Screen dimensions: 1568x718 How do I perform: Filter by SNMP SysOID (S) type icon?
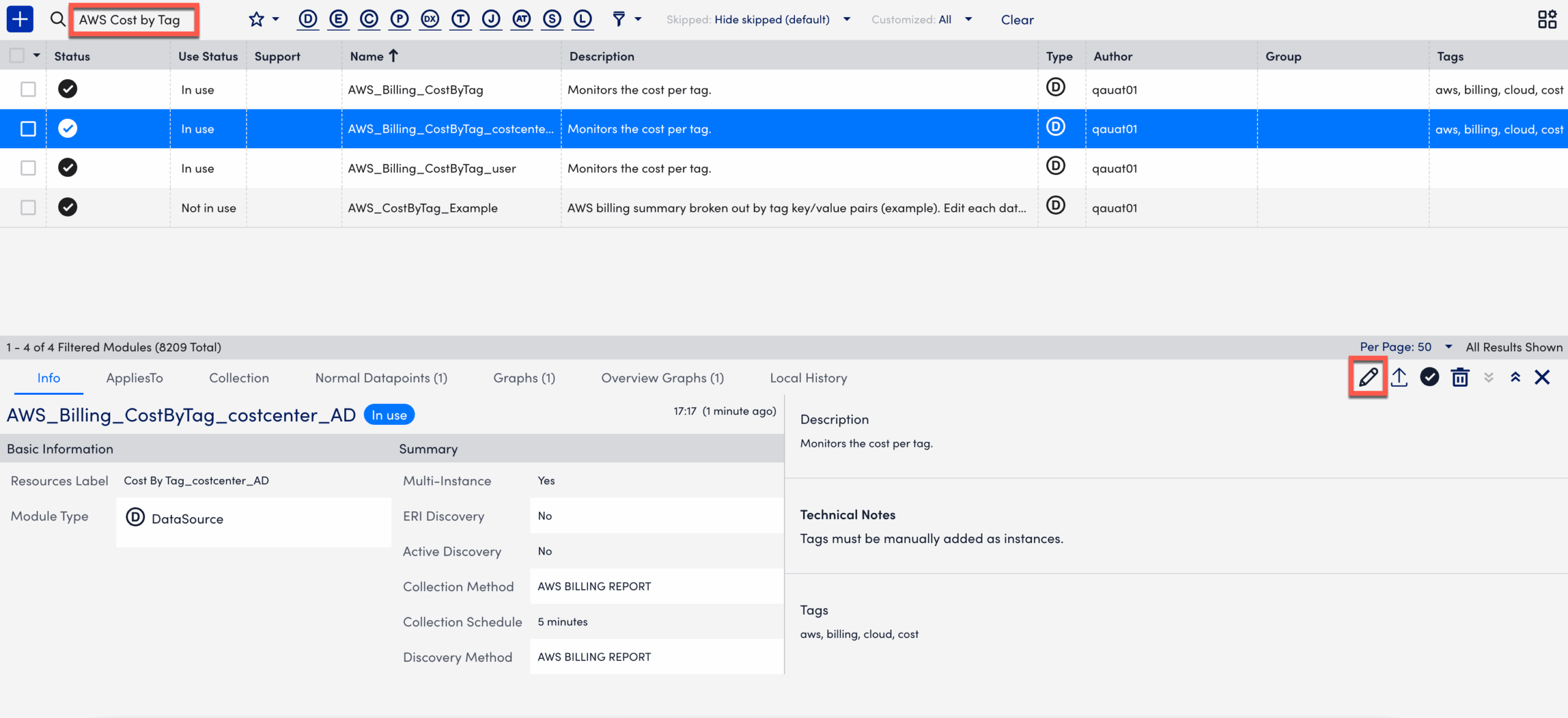pos(552,19)
